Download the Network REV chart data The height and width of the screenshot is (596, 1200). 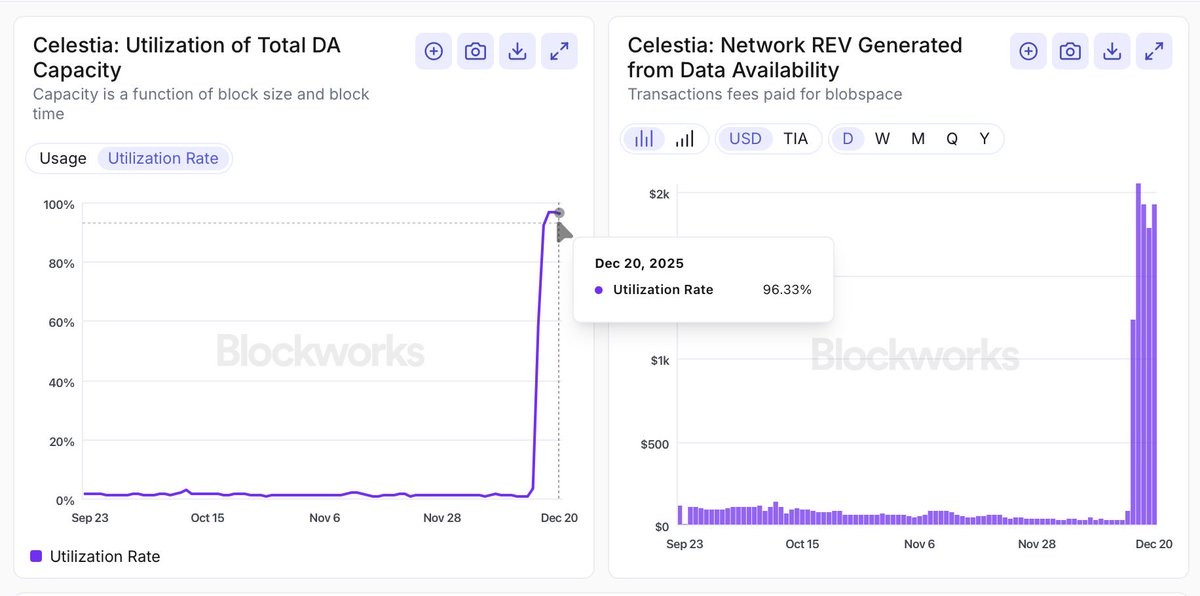[x=1112, y=51]
